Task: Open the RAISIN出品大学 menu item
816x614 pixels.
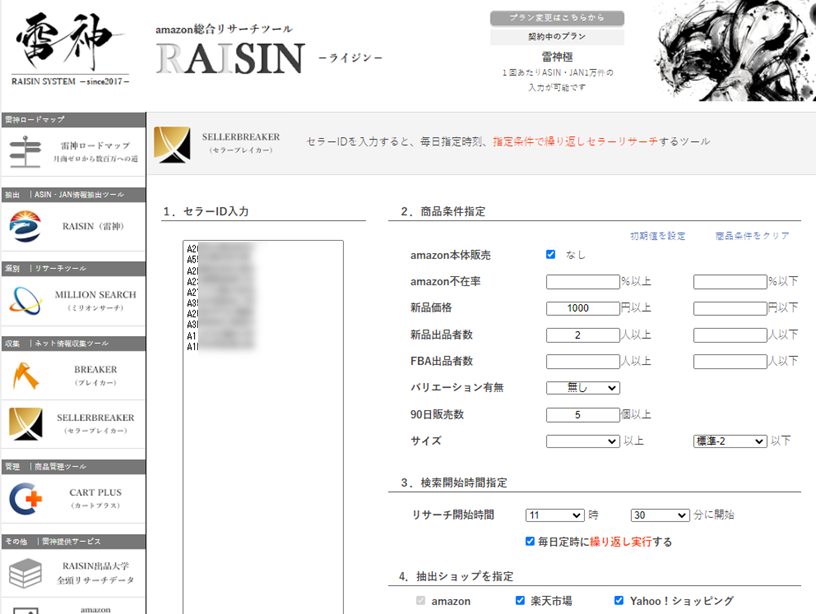Action: coord(73,573)
